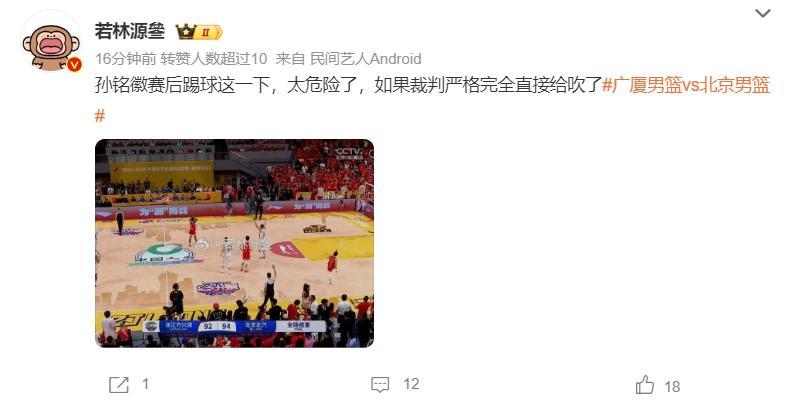Open the 16分钟前 timestamp link
790x408 pixels.
[x=125, y=59]
